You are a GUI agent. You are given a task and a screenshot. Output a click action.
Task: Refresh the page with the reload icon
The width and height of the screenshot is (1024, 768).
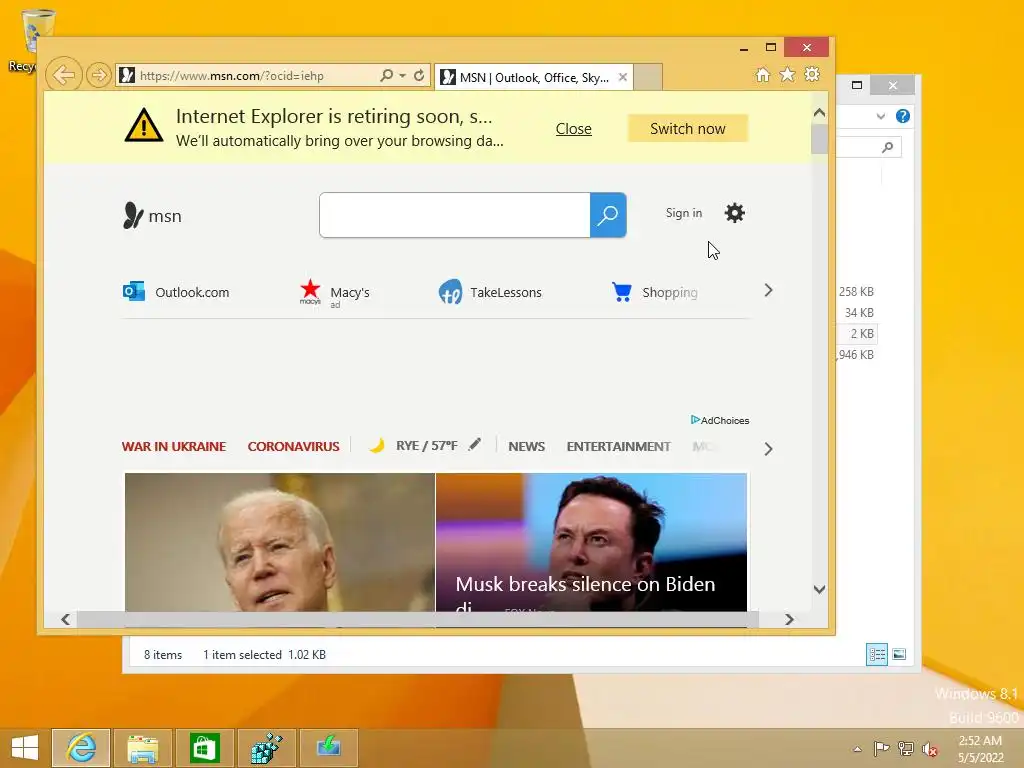pos(419,75)
